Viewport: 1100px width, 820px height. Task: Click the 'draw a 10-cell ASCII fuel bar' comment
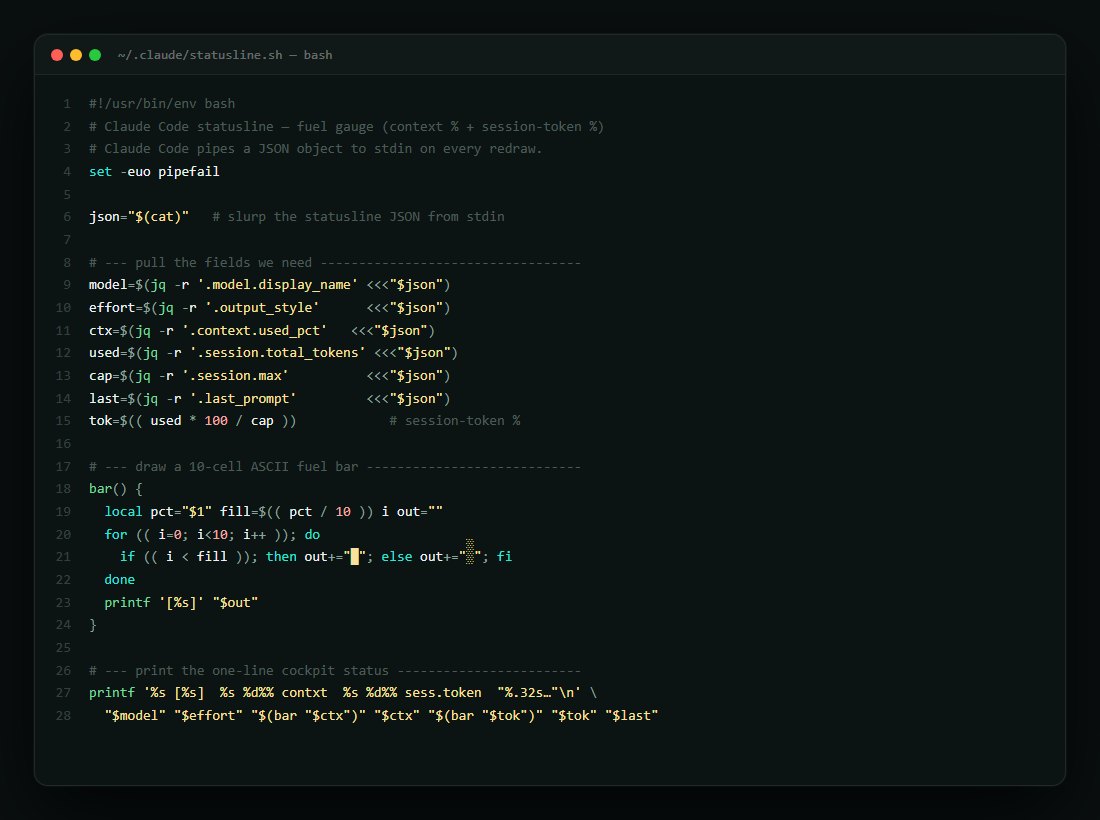(335, 466)
